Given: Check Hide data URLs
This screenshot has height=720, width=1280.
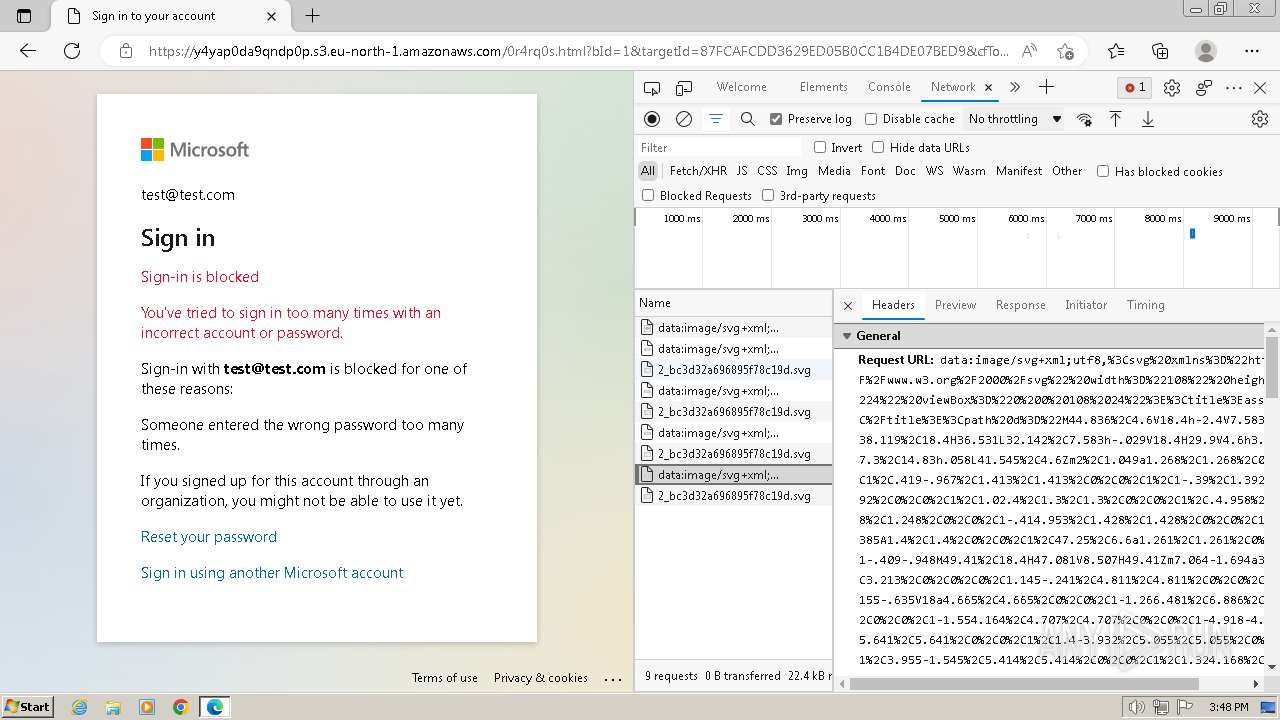Looking at the screenshot, I should point(878,147).
